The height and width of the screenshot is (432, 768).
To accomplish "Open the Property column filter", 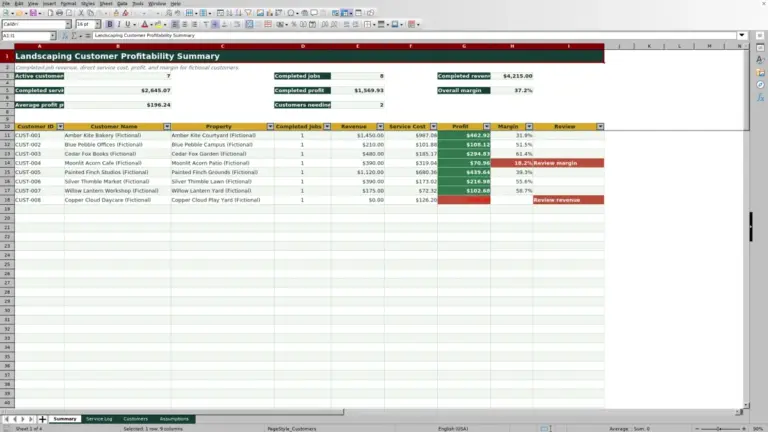I will point(270,126).
